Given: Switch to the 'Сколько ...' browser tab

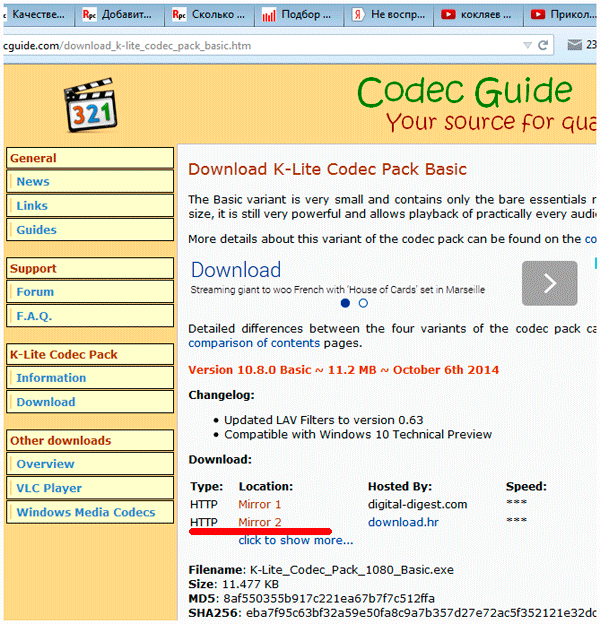Looking at the screenshot, I should (x=209, y=15).
